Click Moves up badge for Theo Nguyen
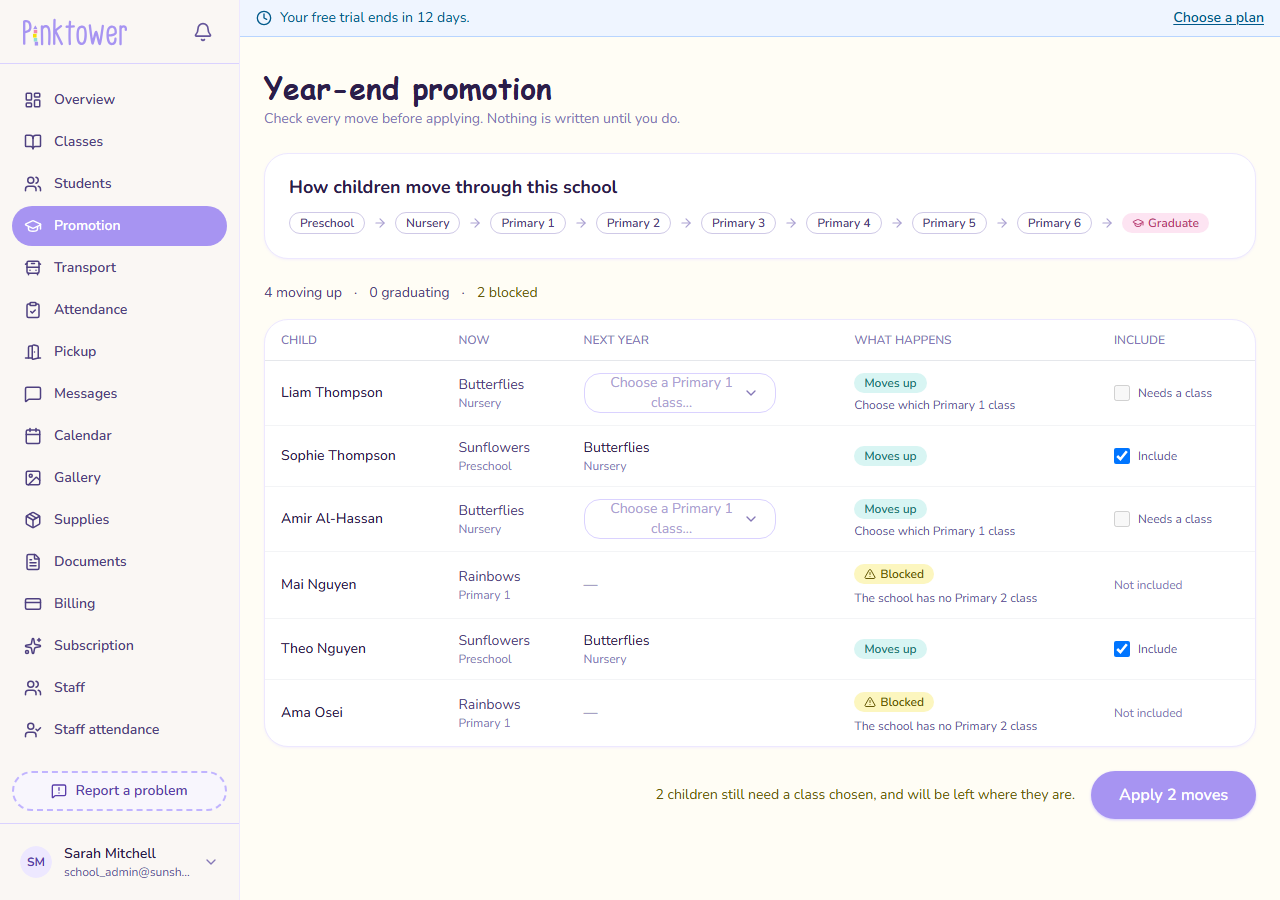1280x900 pixels. click(x=890, y=649)
